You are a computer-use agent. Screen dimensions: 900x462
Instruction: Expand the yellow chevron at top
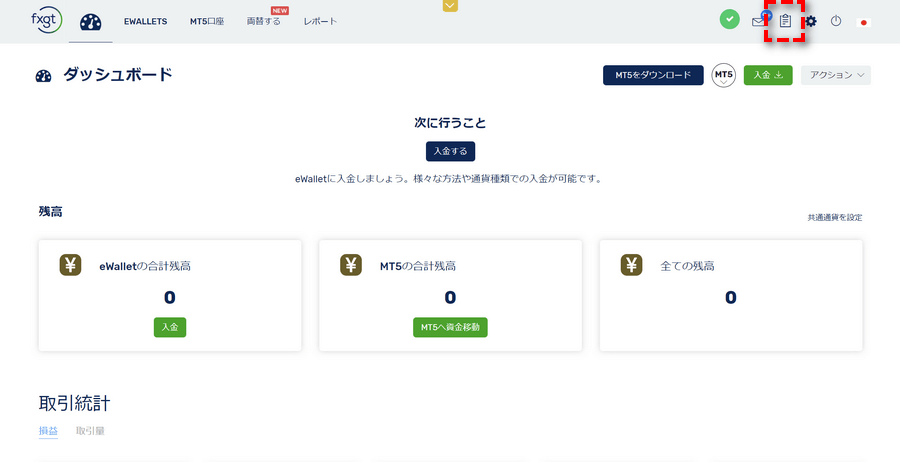point(451,6)
